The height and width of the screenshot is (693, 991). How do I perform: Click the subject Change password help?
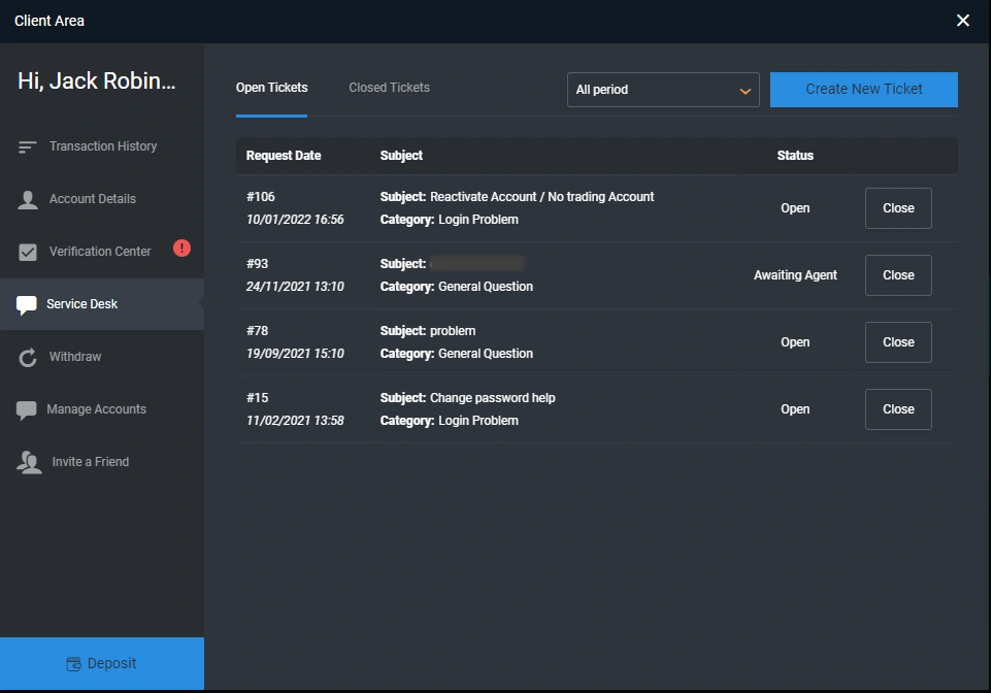[x=492, y=398]
